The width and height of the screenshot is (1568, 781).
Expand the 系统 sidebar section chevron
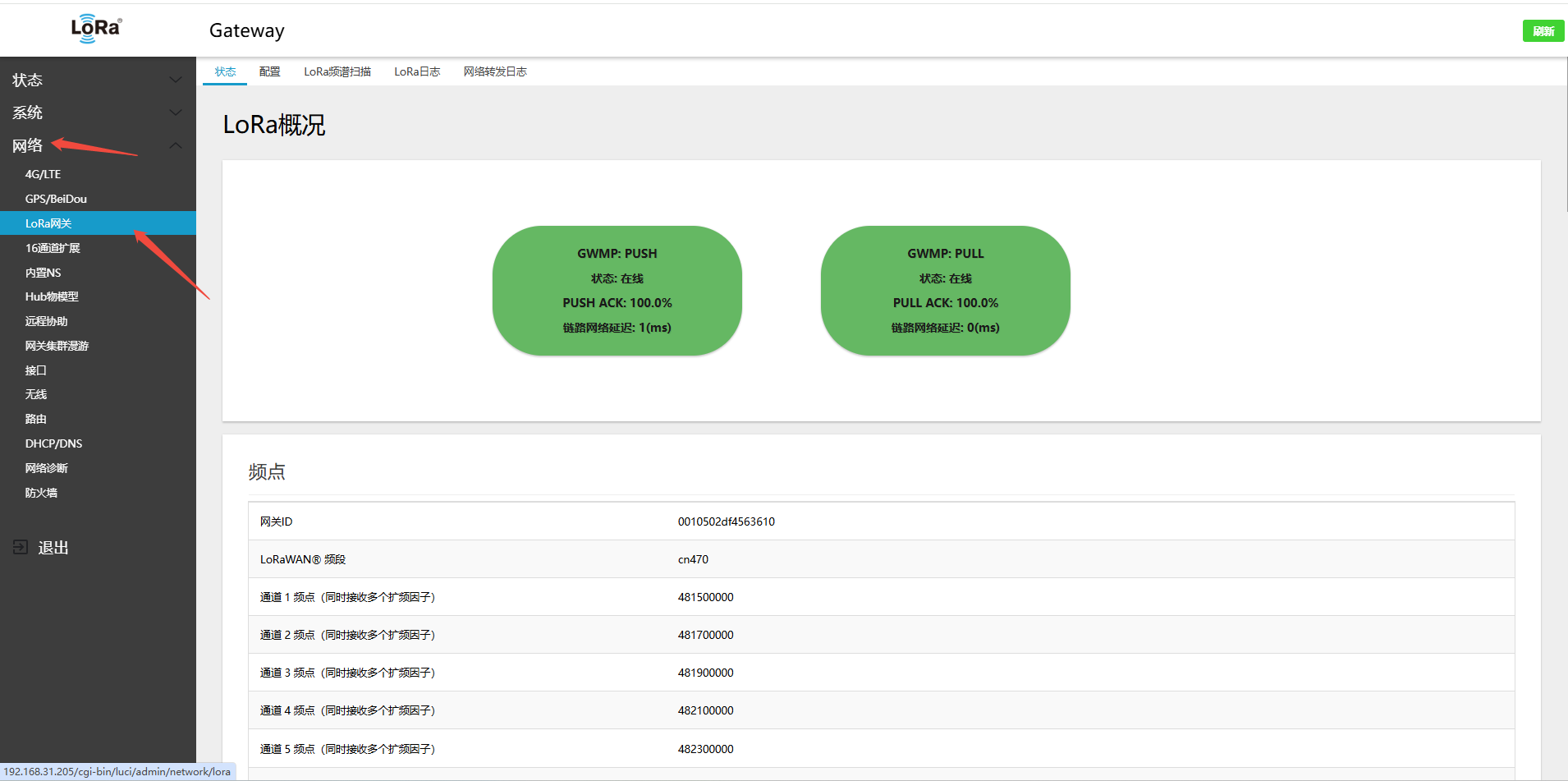pyautogui.click(x=175, y=113)
